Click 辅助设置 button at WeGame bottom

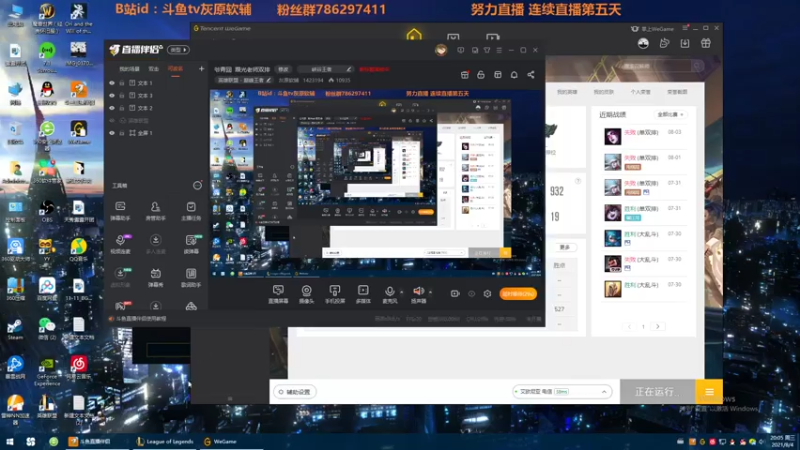click(294, 392)
